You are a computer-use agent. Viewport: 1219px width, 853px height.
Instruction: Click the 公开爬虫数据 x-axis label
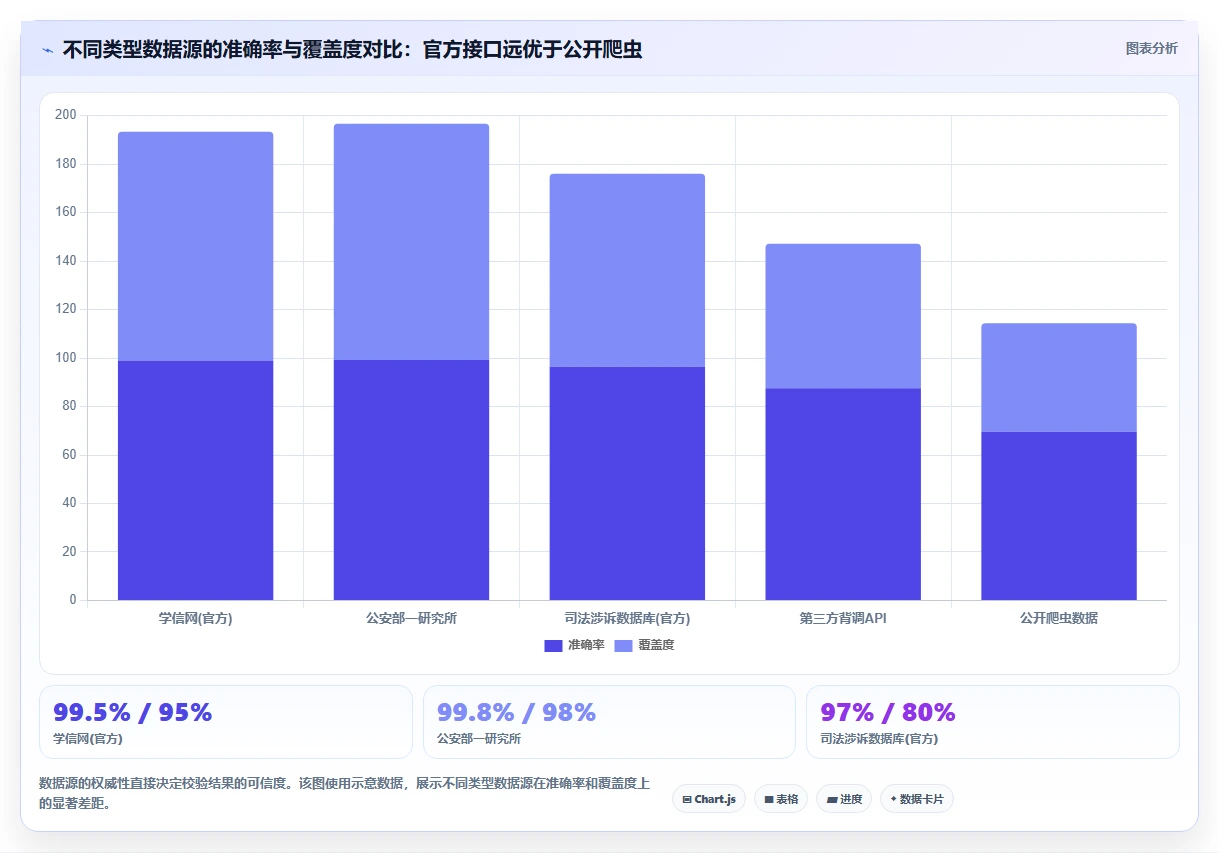tap(1059, 618)
